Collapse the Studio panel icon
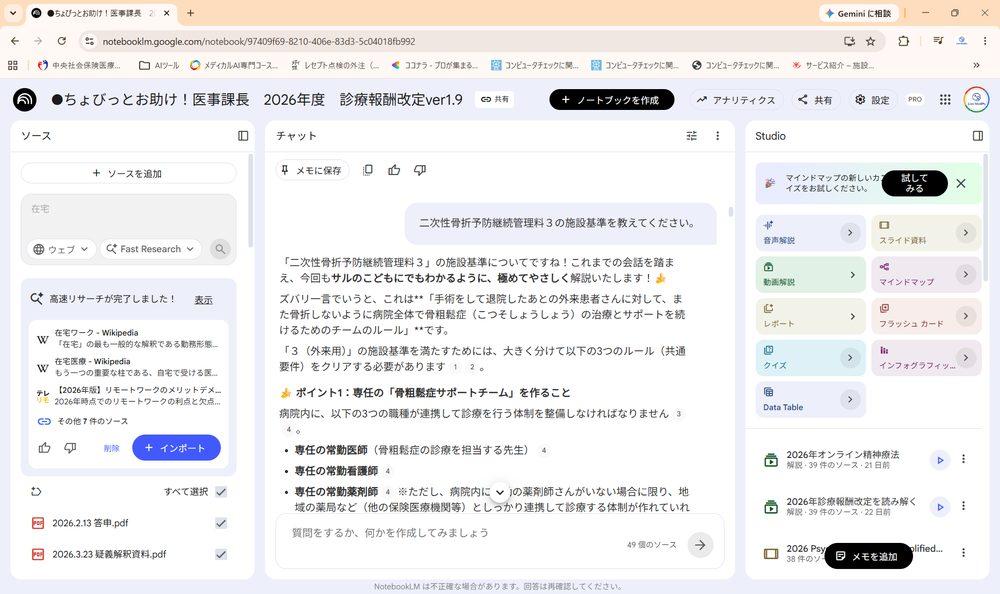 (x=978, y=136)
